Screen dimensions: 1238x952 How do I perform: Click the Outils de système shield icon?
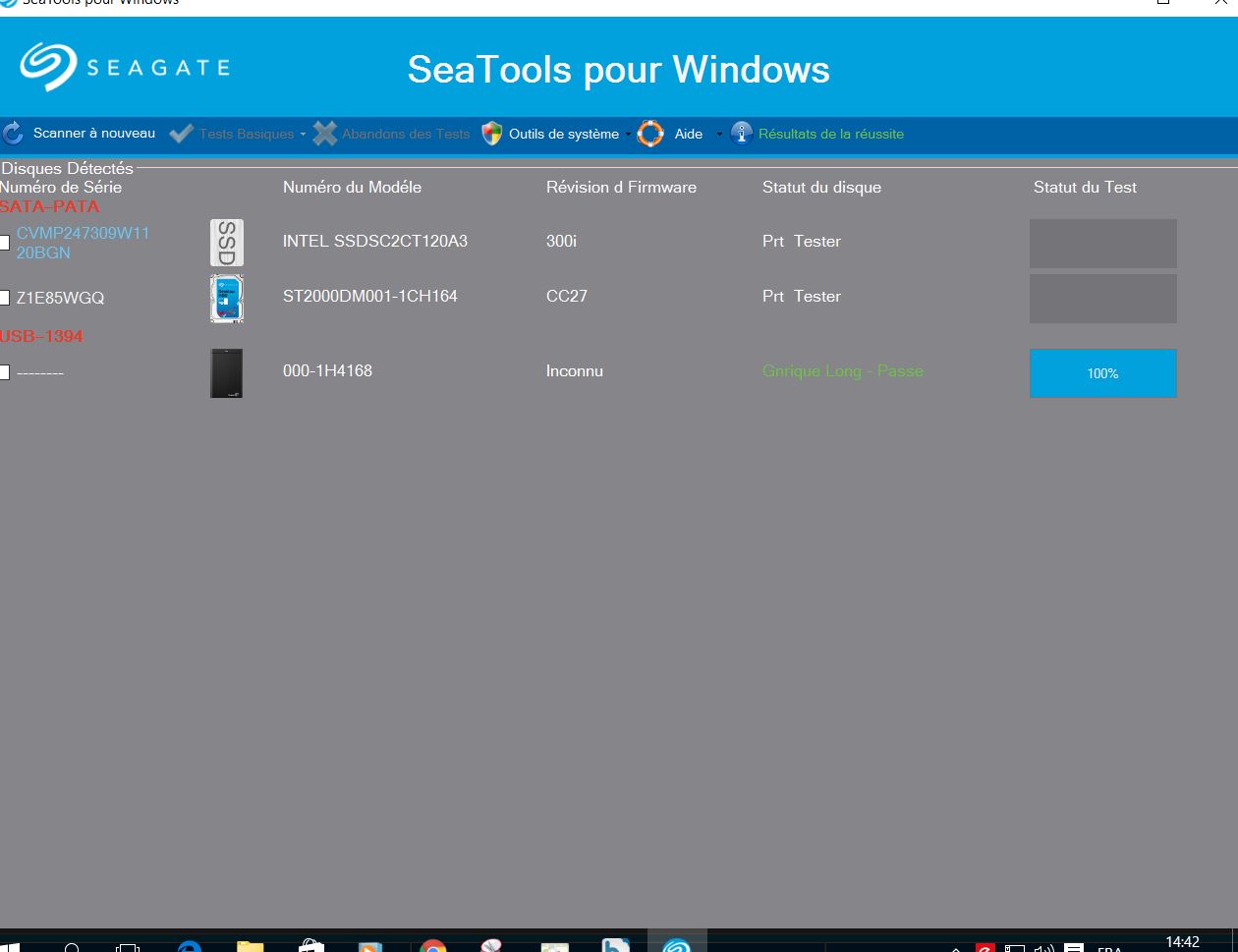(492, 134)
